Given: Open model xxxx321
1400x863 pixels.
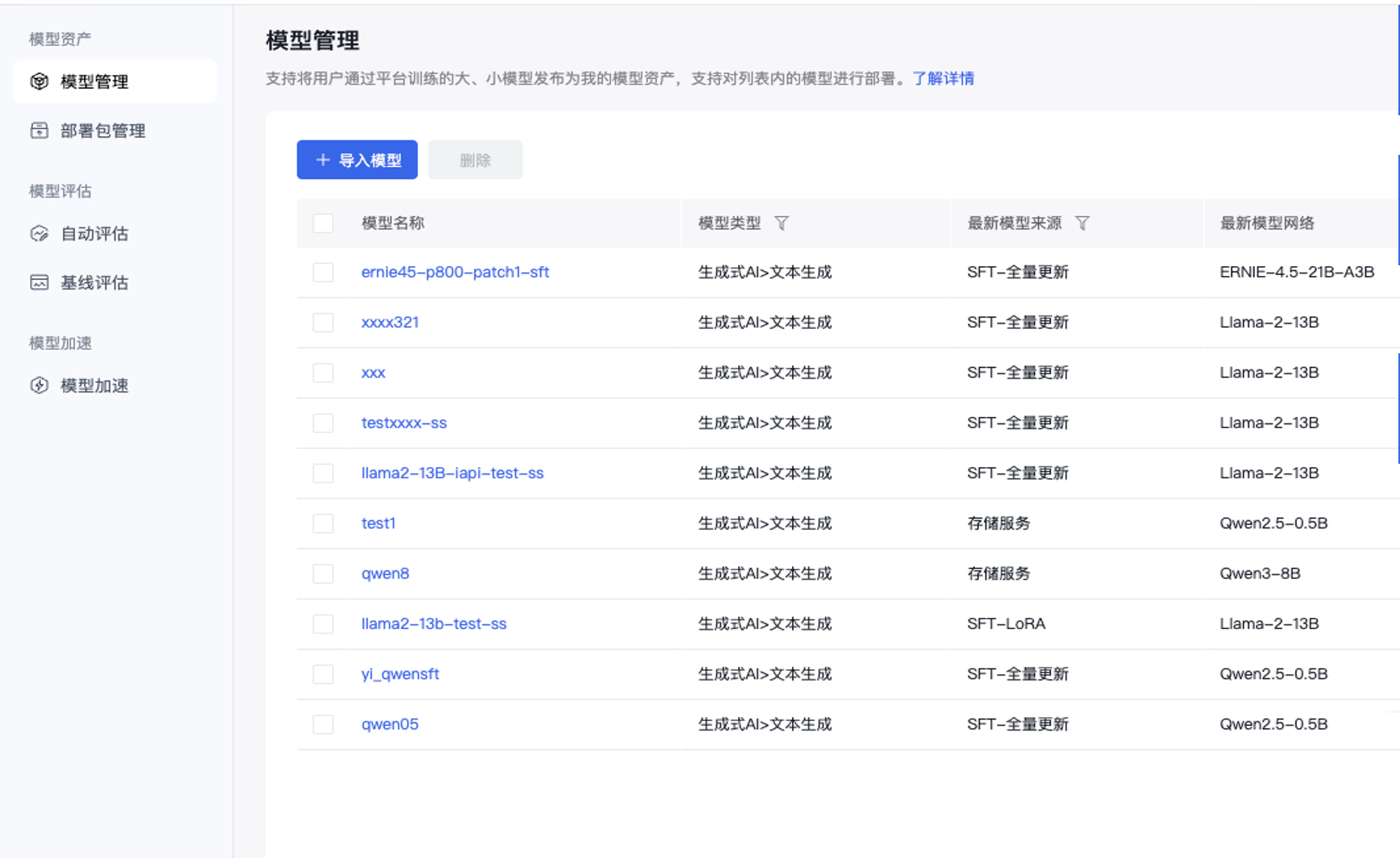Looking at the screenshot, I should click(390, 323).
